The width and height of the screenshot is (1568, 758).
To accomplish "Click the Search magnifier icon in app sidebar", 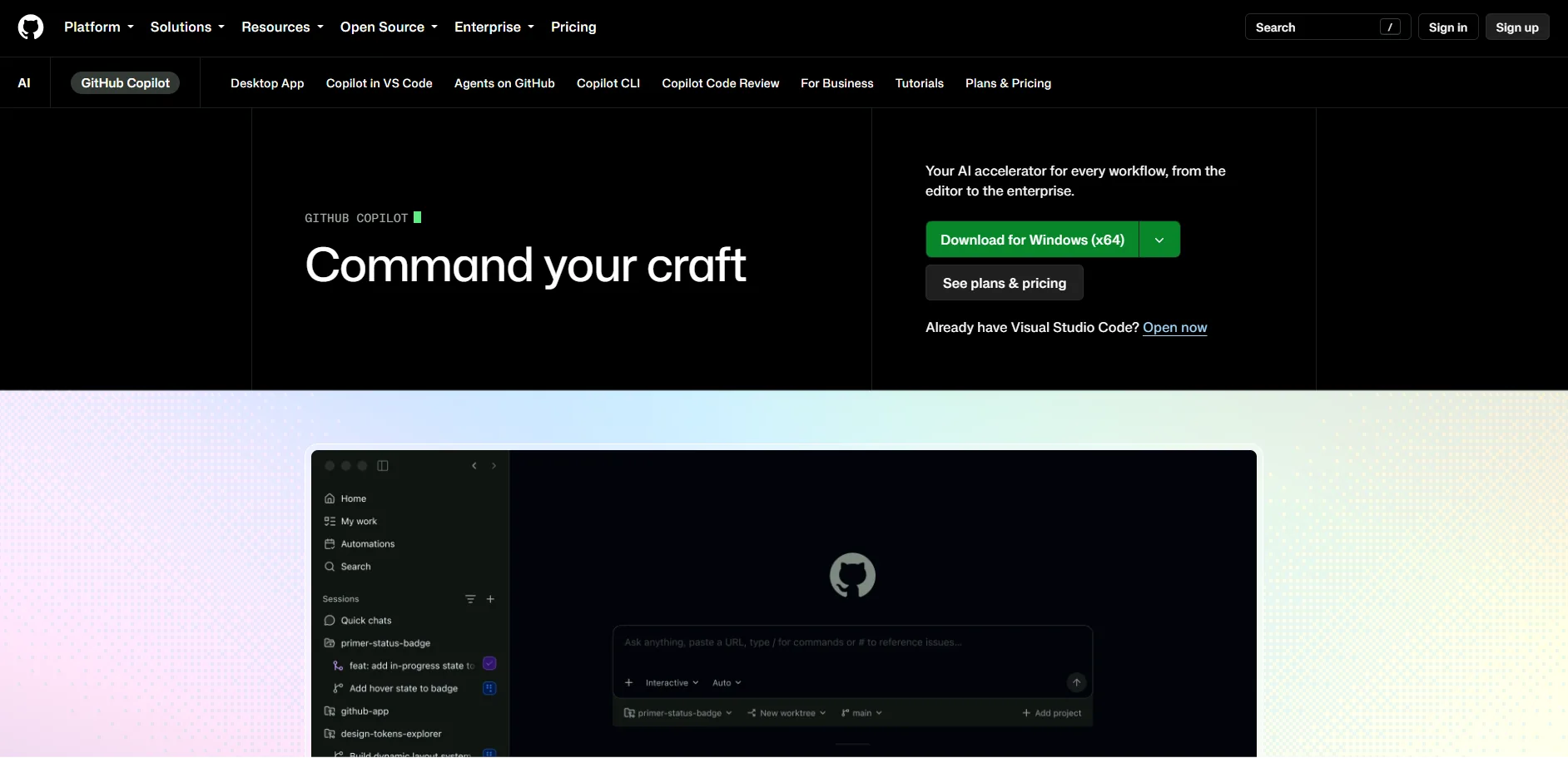I will (330, 567).
